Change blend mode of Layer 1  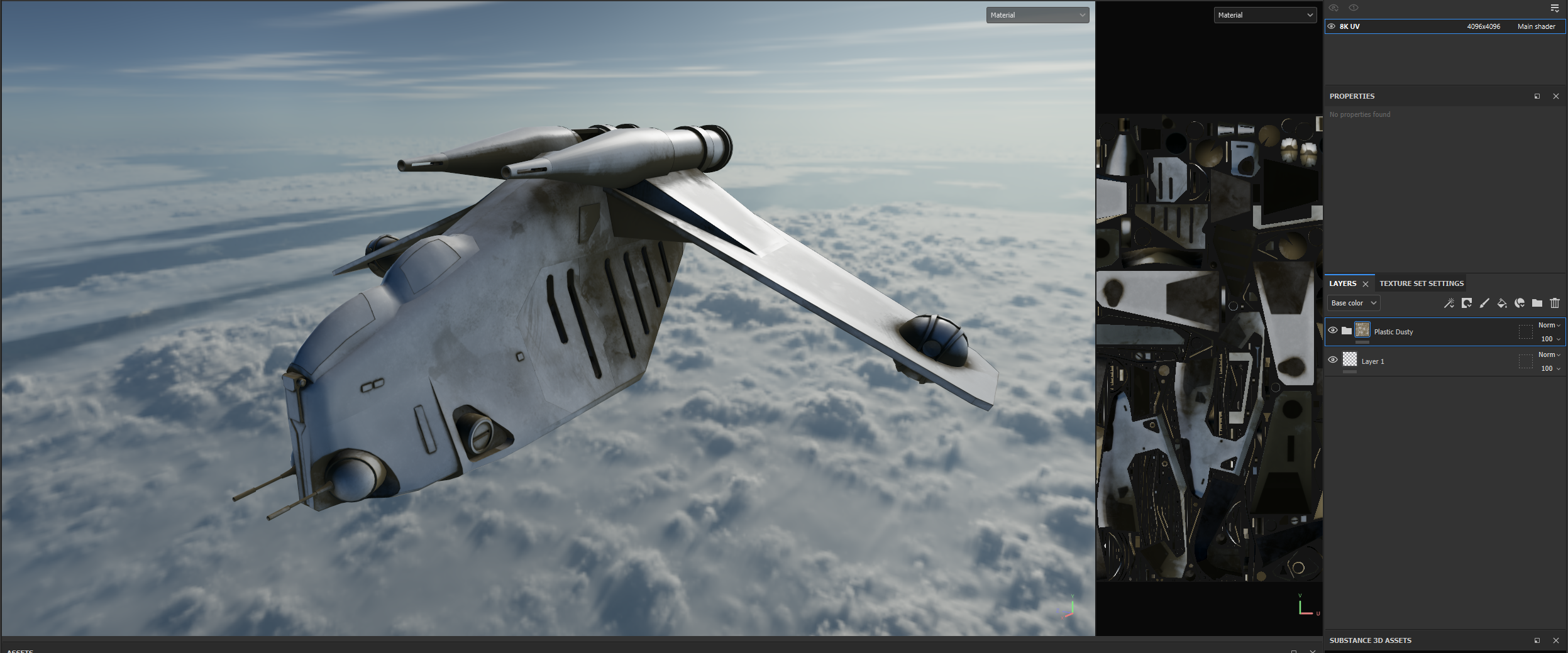point(1549,354)
